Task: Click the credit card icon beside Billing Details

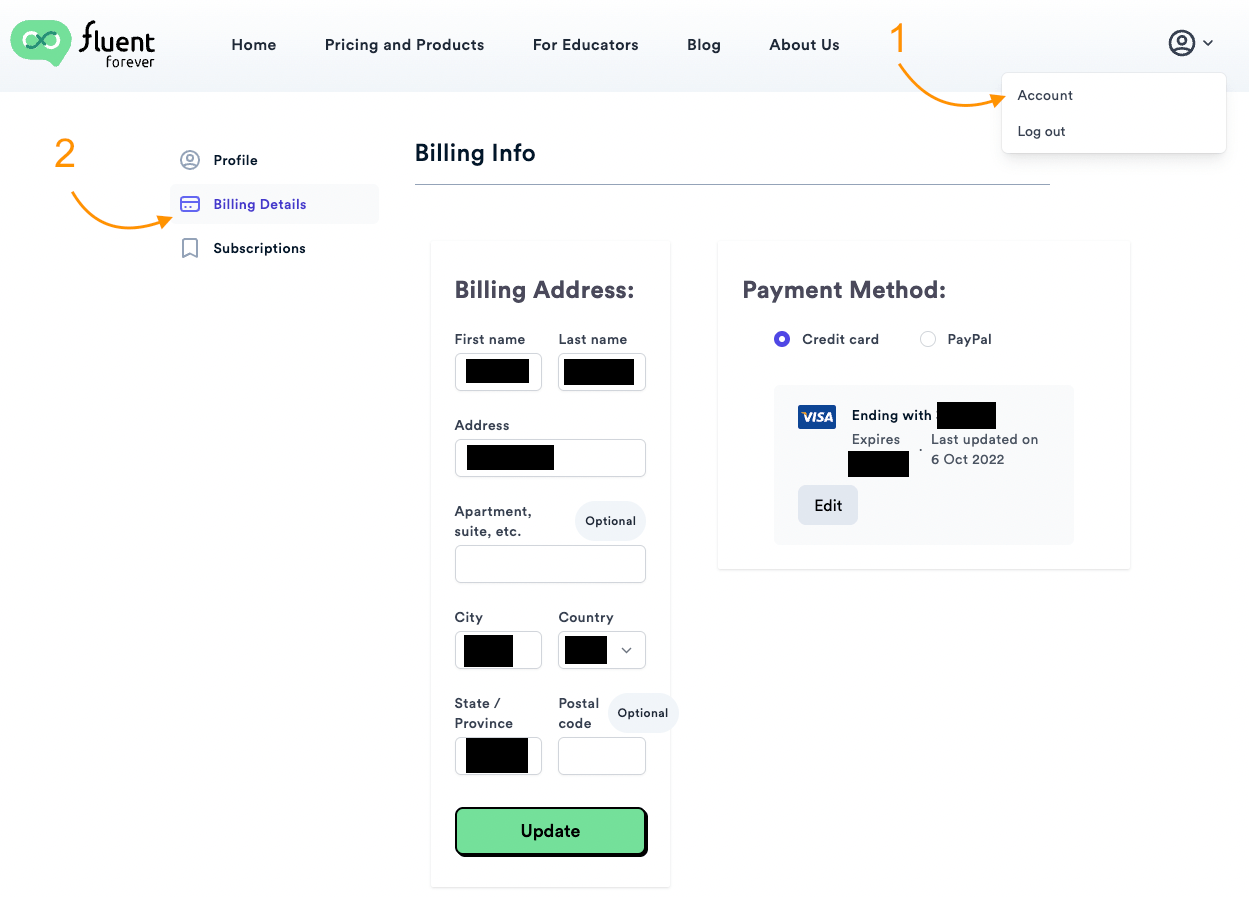Action: 190,203
